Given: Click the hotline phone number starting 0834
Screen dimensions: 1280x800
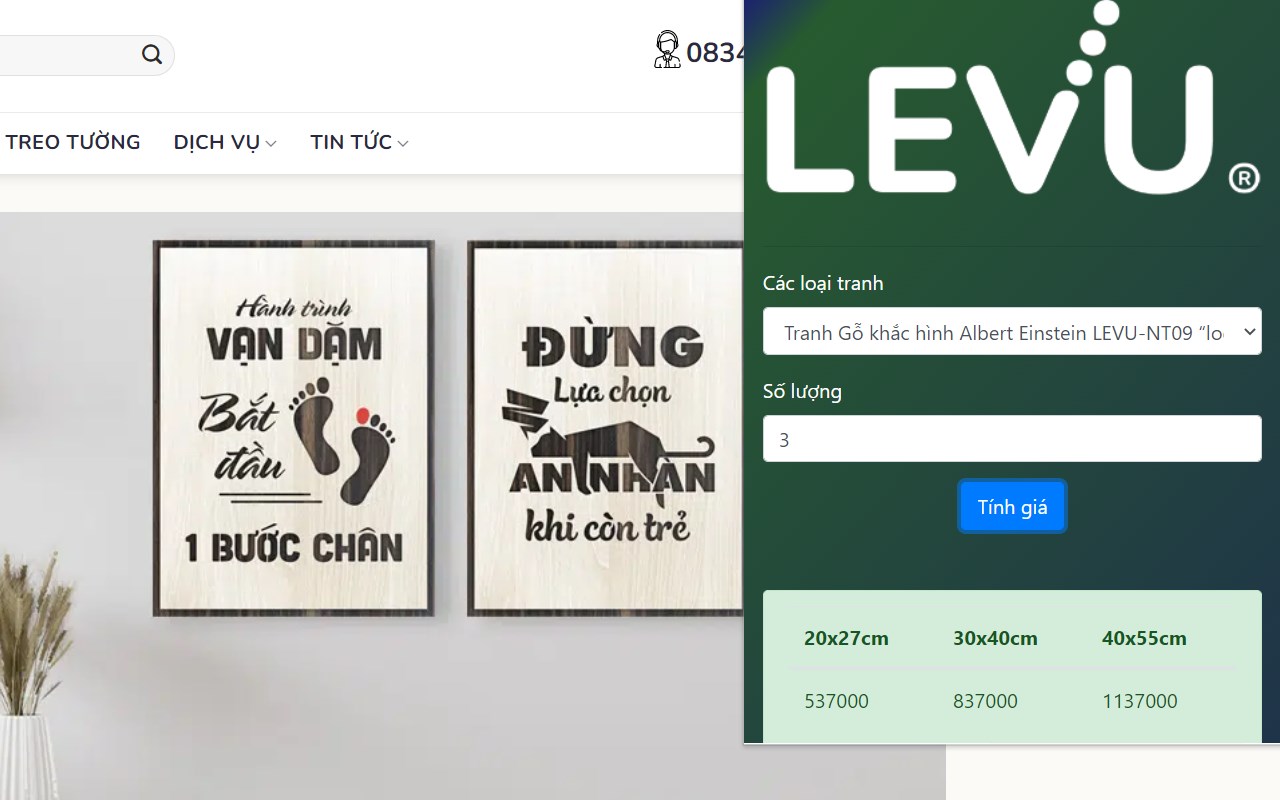Looking at the screenshot, I should (x=715, y=52).
